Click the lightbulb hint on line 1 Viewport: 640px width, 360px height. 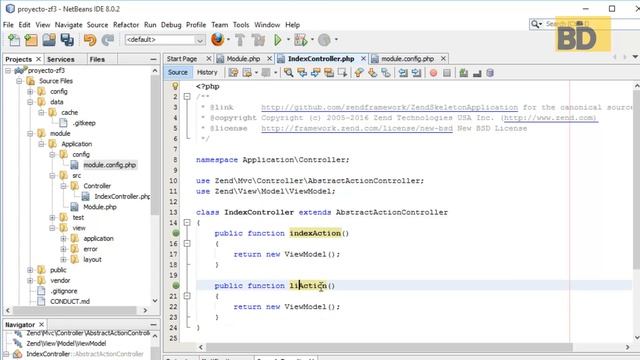[x=175, y=86]
